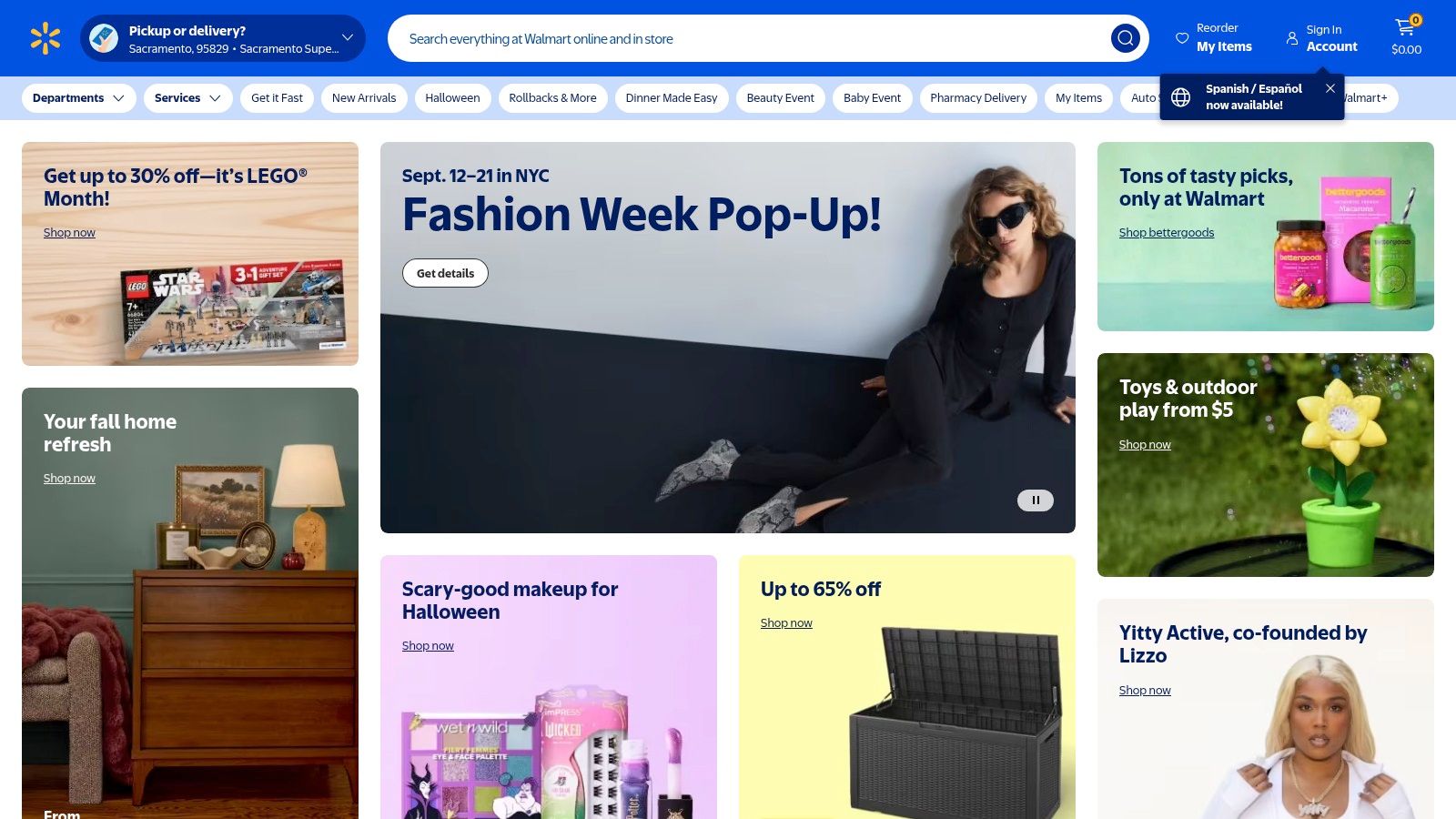1456x819 pixels.
Task: Open the Services dropdown
Action: pyautogui.click(x=187, y=98)
